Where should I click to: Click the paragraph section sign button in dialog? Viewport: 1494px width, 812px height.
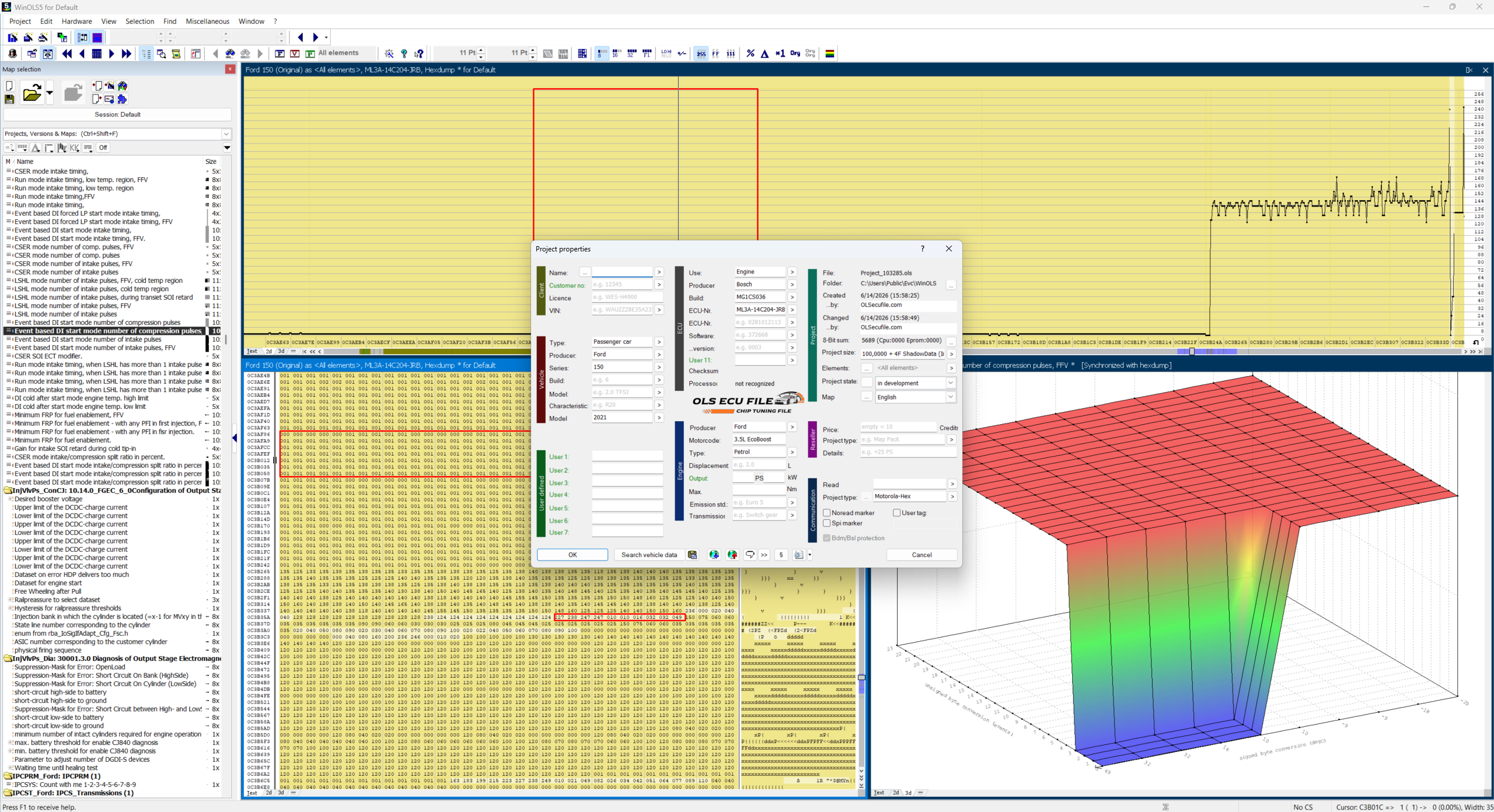pos(781,555)
